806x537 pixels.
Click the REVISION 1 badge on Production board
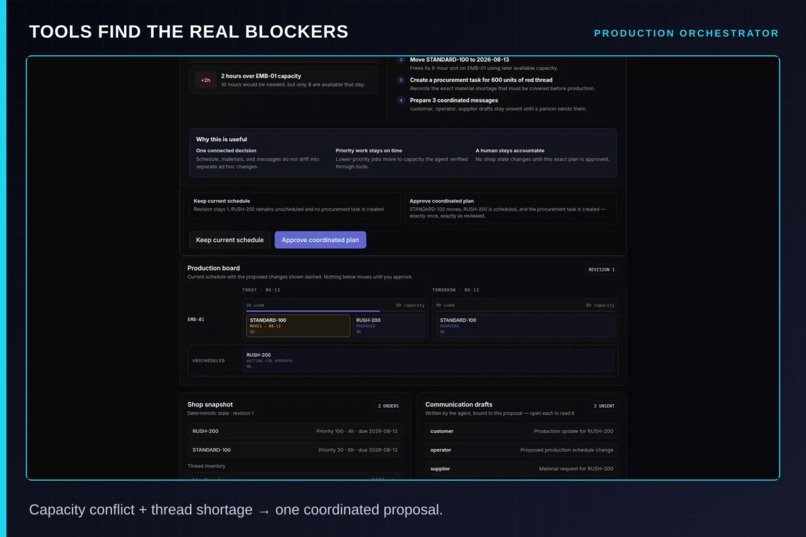601,269
